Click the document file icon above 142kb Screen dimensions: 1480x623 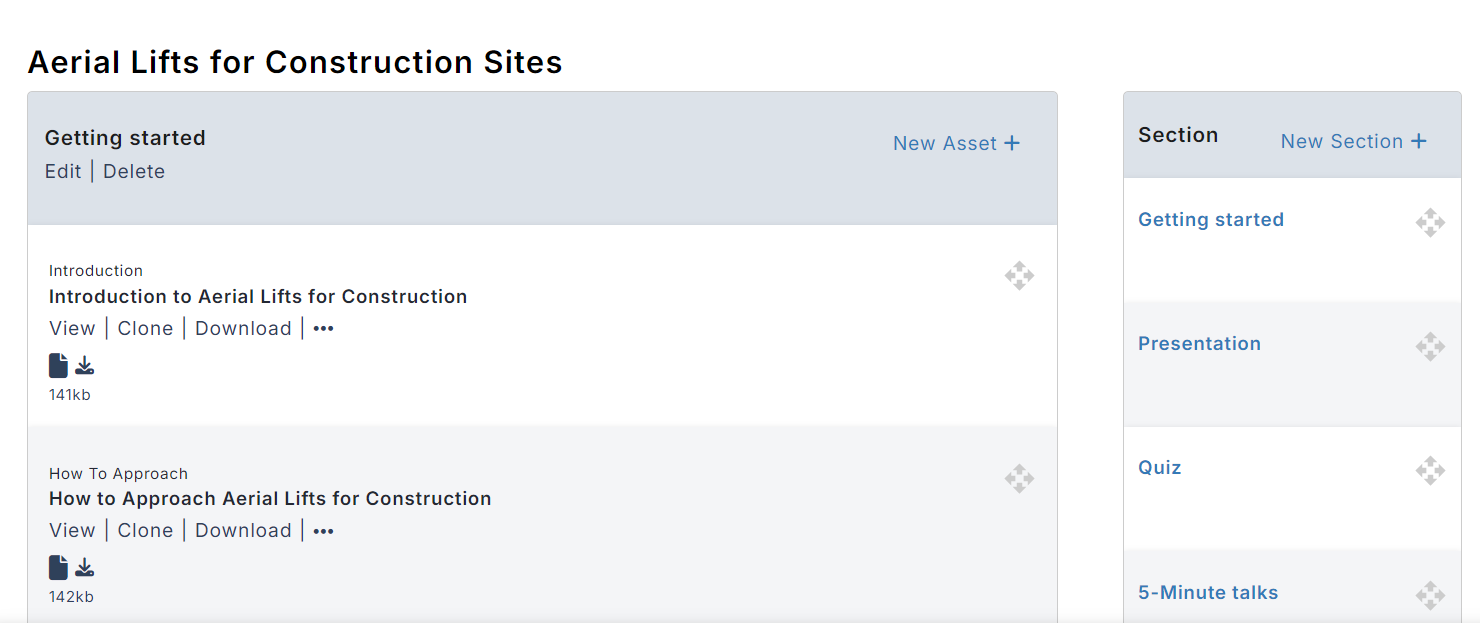tap(58, 568)
